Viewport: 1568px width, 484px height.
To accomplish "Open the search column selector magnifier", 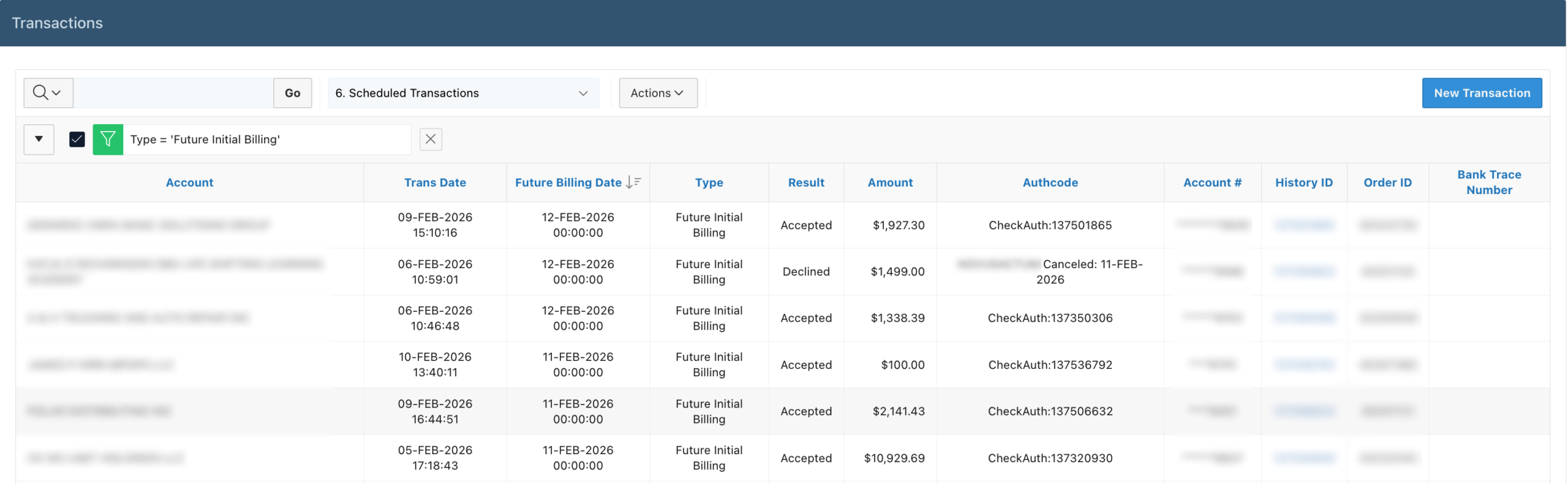I will (x=48, y=93).
